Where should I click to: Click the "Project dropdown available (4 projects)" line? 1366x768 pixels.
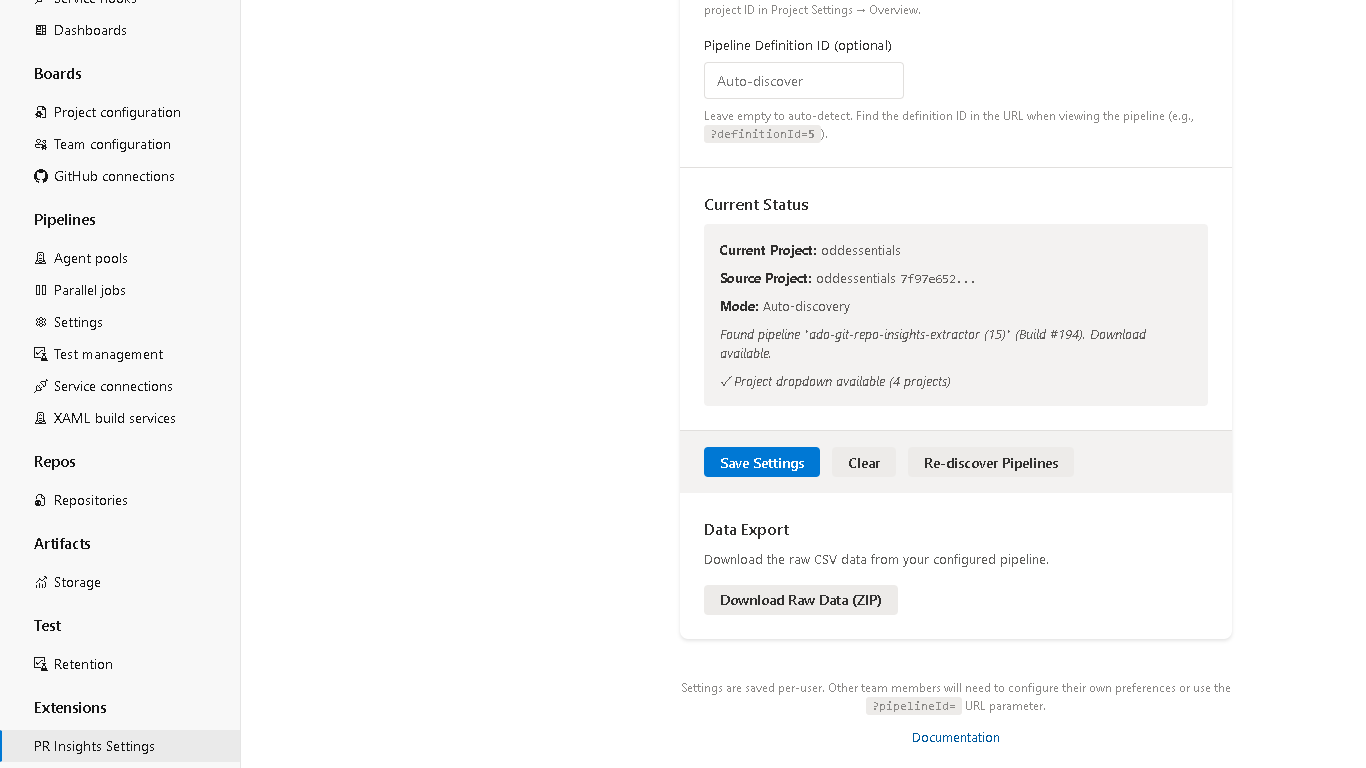835,381
